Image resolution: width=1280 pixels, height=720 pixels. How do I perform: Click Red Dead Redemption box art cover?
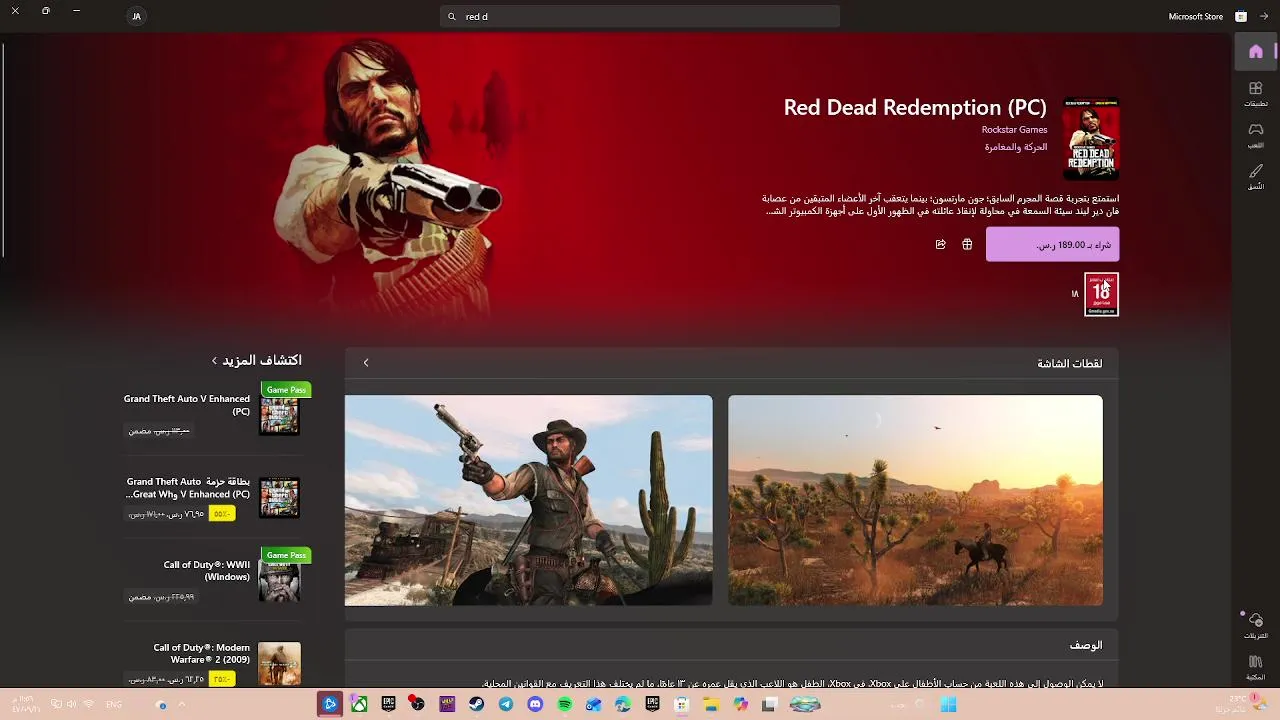coord(1091,138)
